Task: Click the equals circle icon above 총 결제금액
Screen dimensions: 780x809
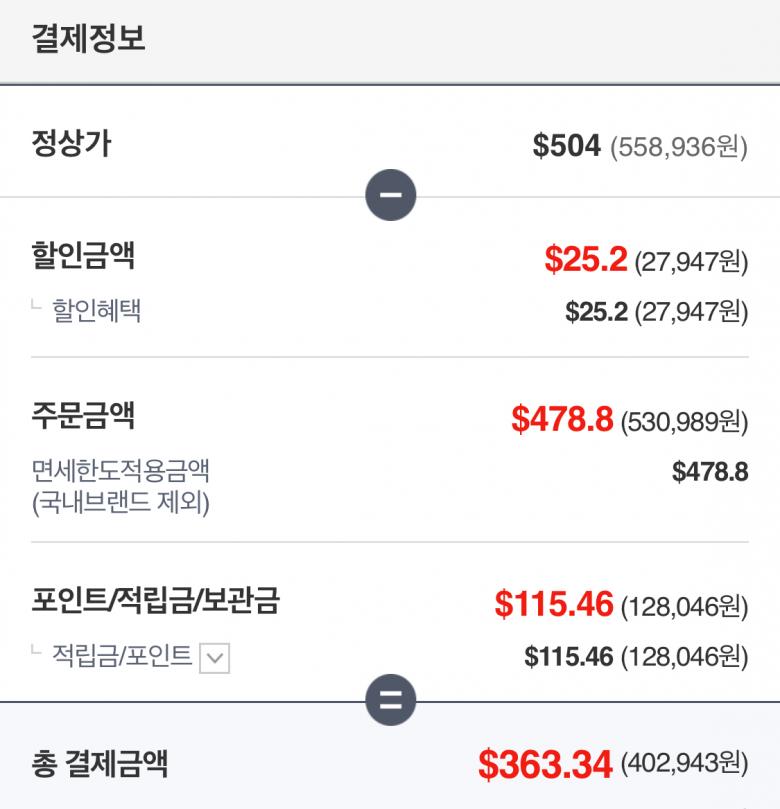Action: 390,702
